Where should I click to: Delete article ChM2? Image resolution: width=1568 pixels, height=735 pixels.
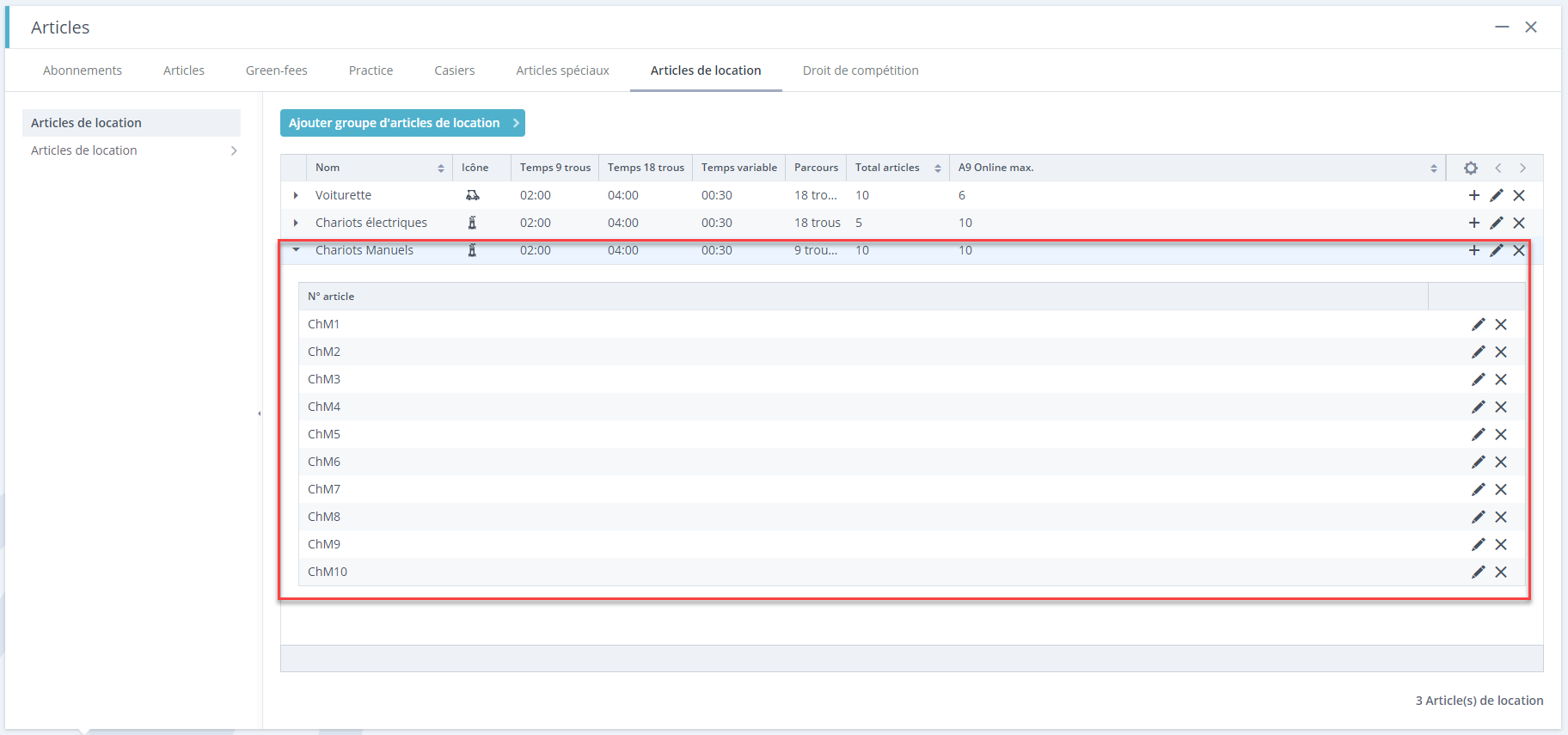(1501, 352)
